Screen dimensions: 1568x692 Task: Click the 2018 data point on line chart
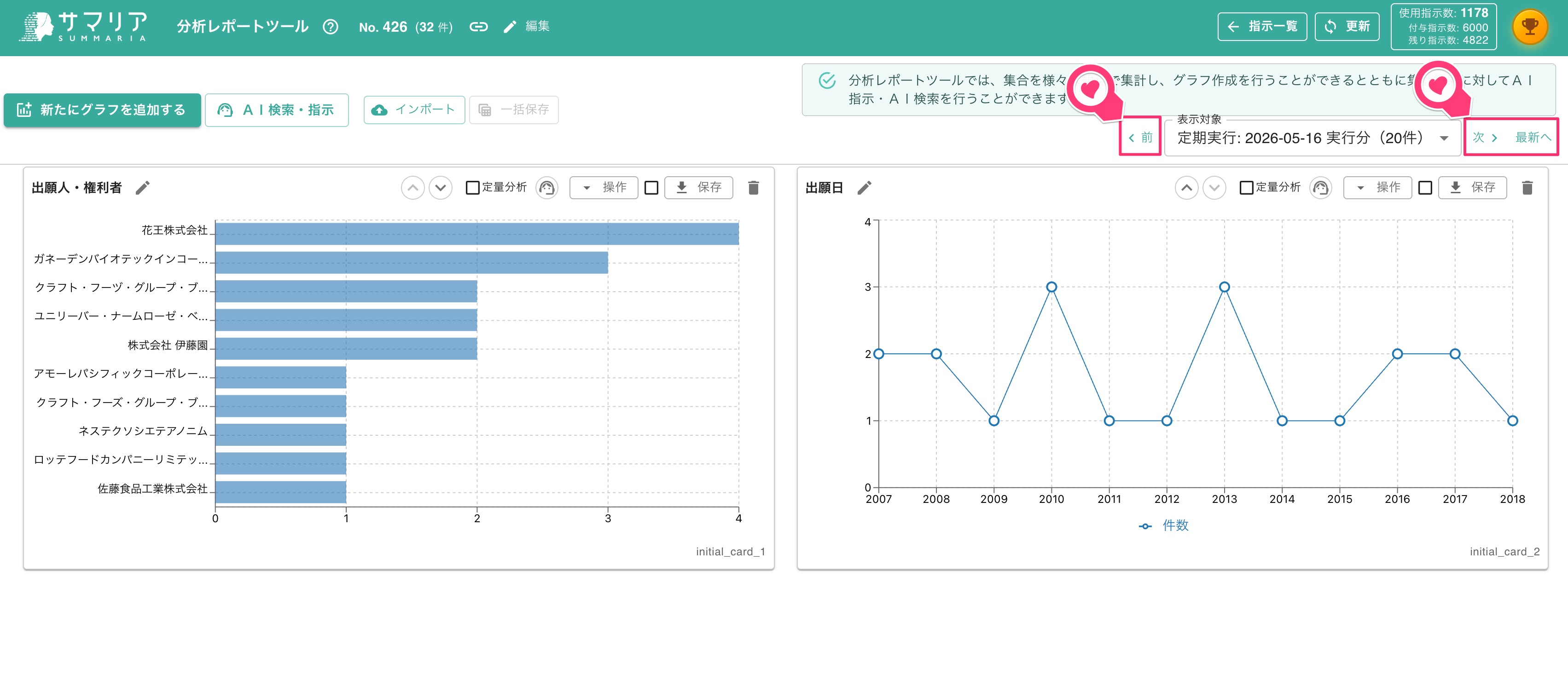click(x=1513, y=421)
